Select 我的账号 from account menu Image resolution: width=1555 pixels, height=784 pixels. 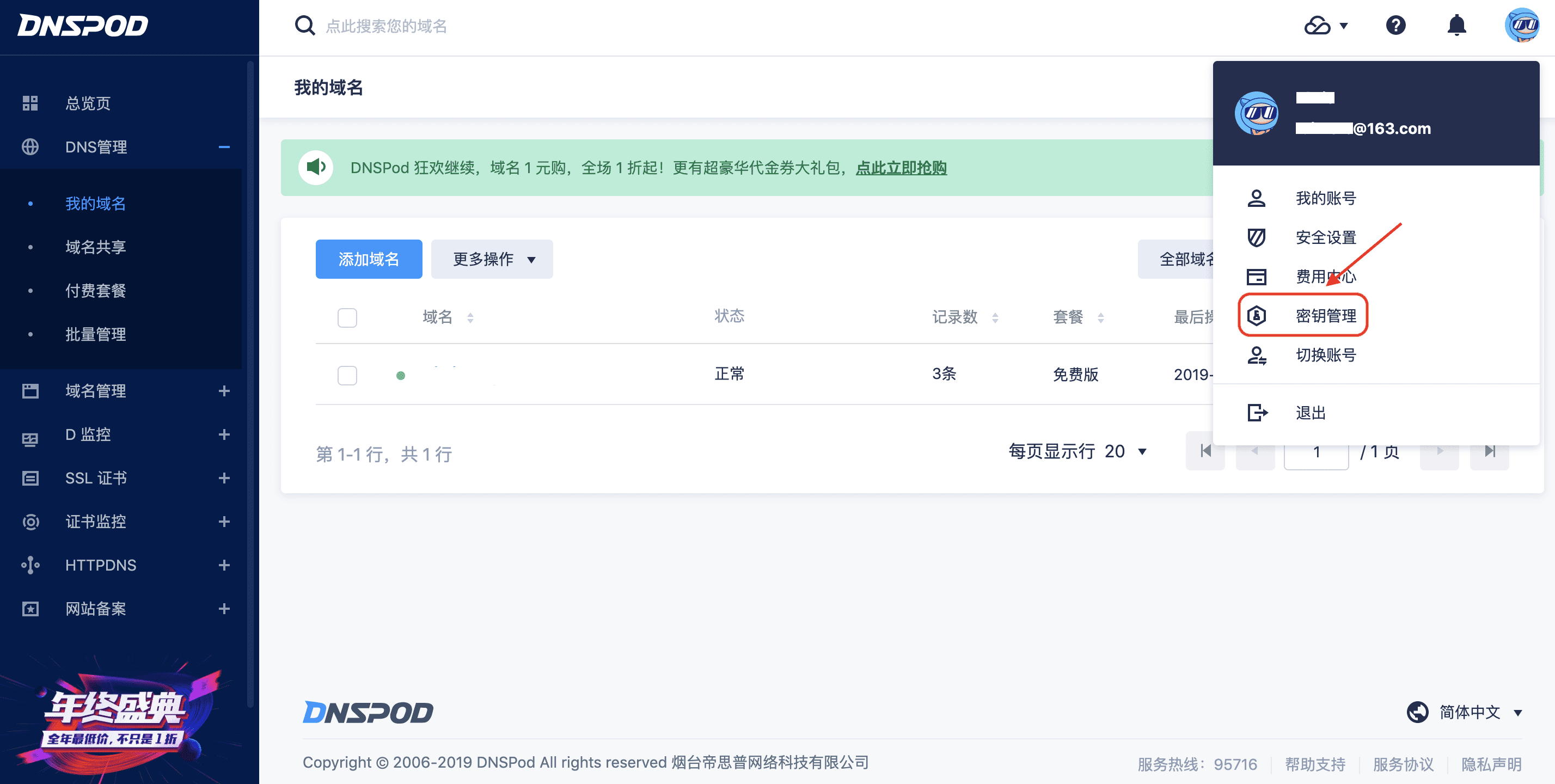[x=1326, y=198]
